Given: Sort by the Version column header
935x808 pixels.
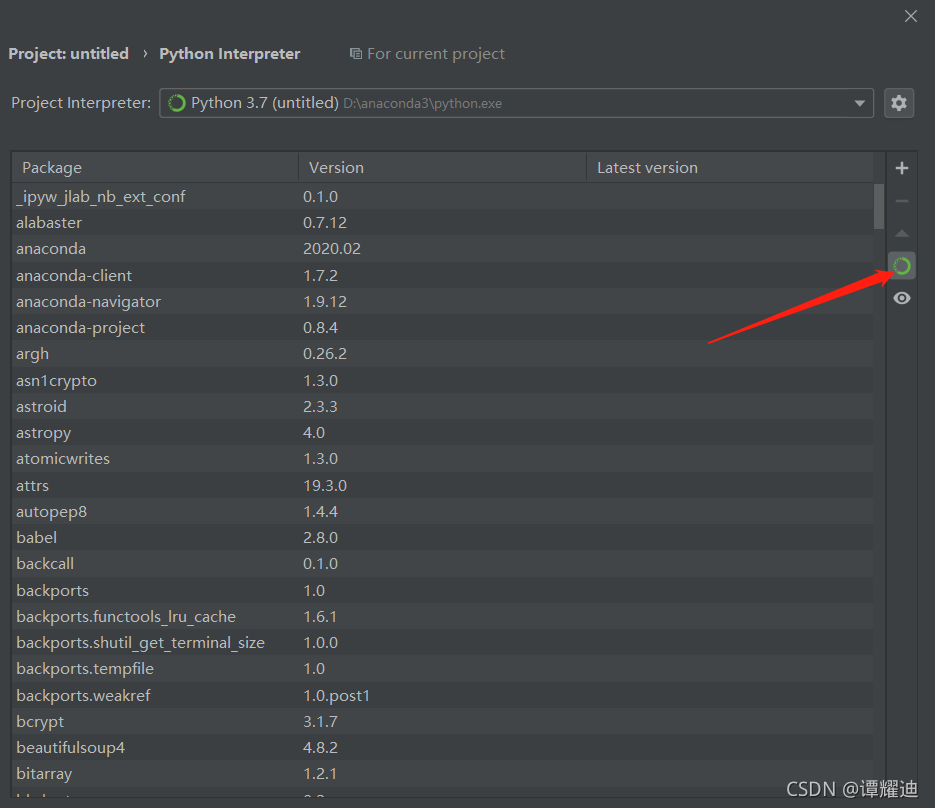Looking at the screenshot, I should click(x=442, y=168).
